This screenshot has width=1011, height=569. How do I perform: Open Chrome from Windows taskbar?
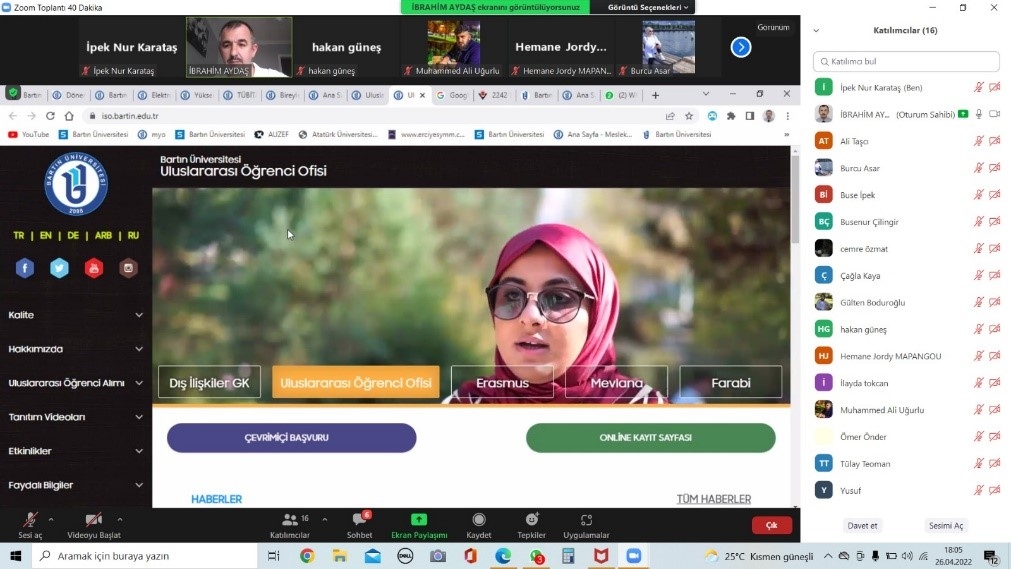(307, 555)
